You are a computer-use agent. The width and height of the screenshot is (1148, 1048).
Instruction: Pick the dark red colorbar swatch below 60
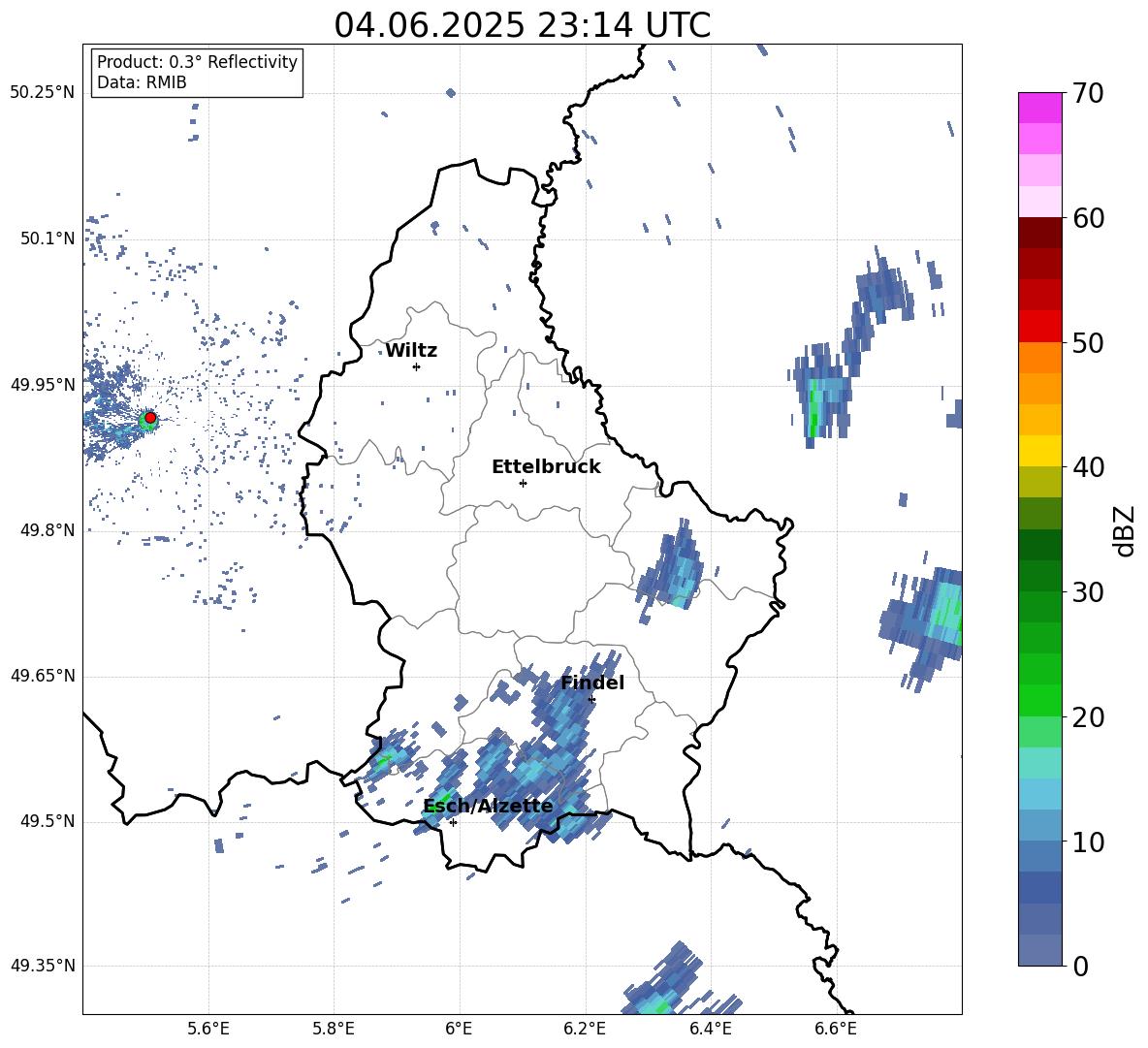[x=1039, y=233]
